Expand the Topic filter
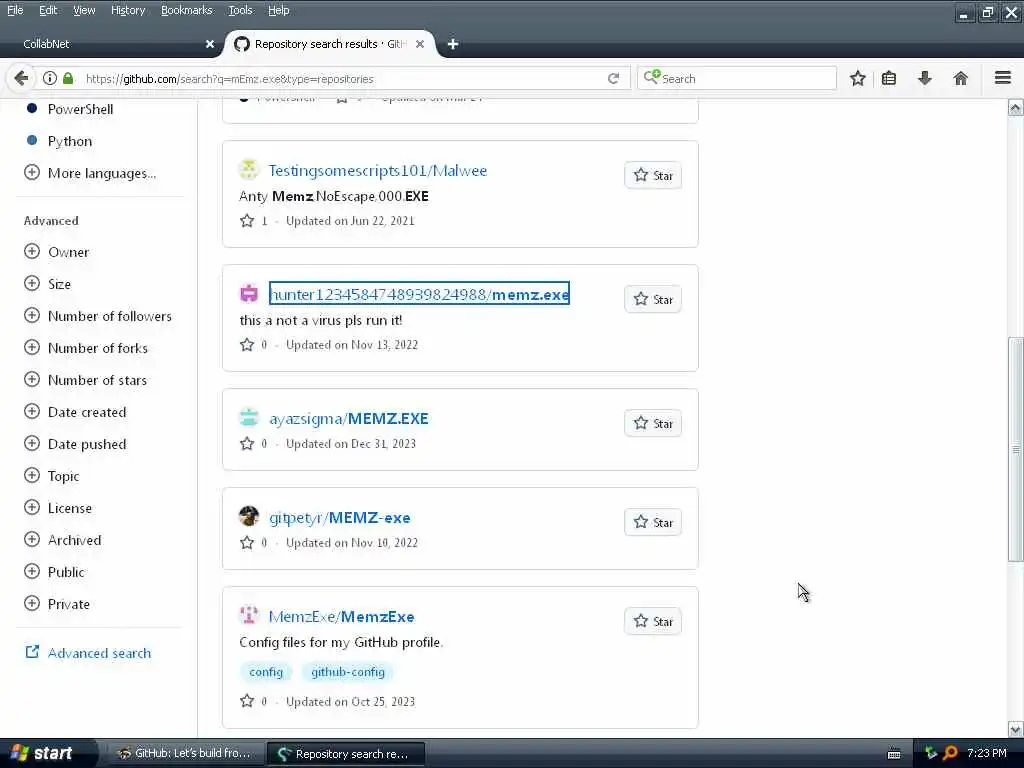The height and width of the screenshot is (768, 1024). click(52, 476)
